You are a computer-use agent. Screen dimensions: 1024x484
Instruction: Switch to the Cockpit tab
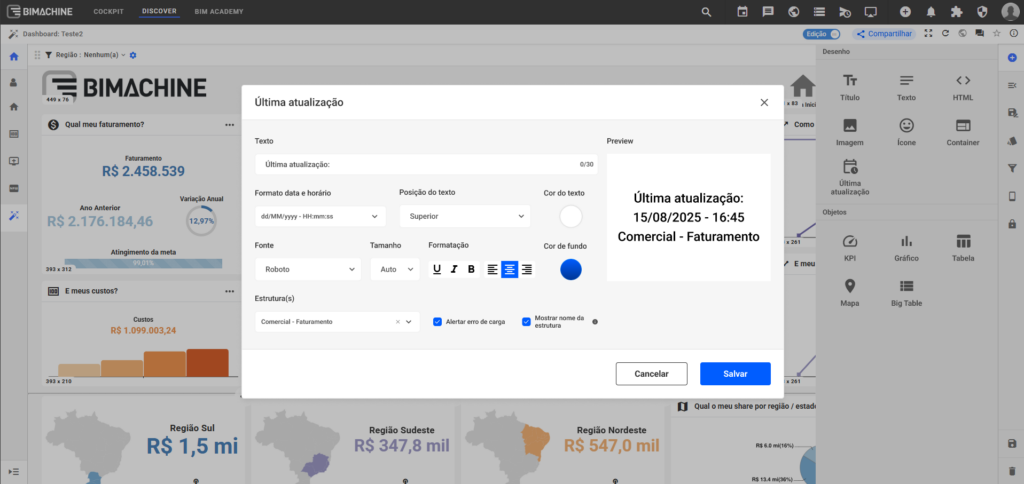[108, 11]
